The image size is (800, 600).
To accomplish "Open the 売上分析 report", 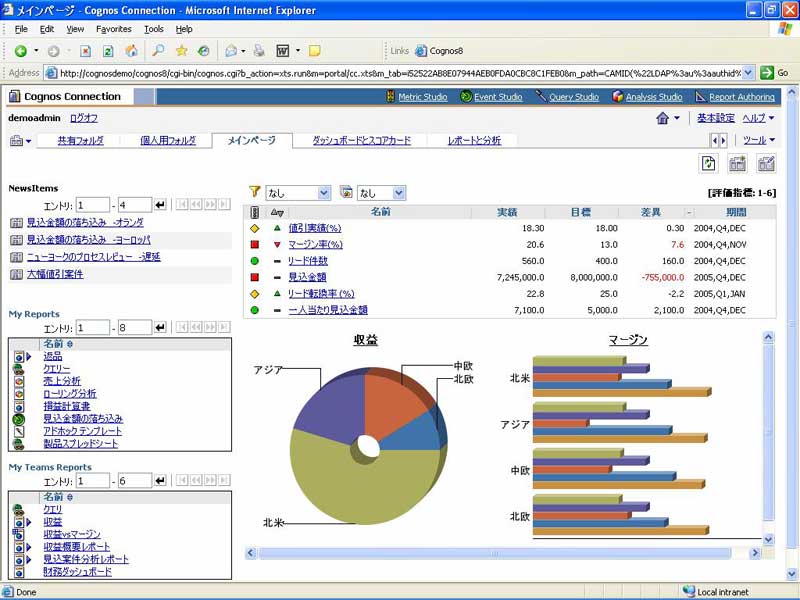I will tap(62, 381).
